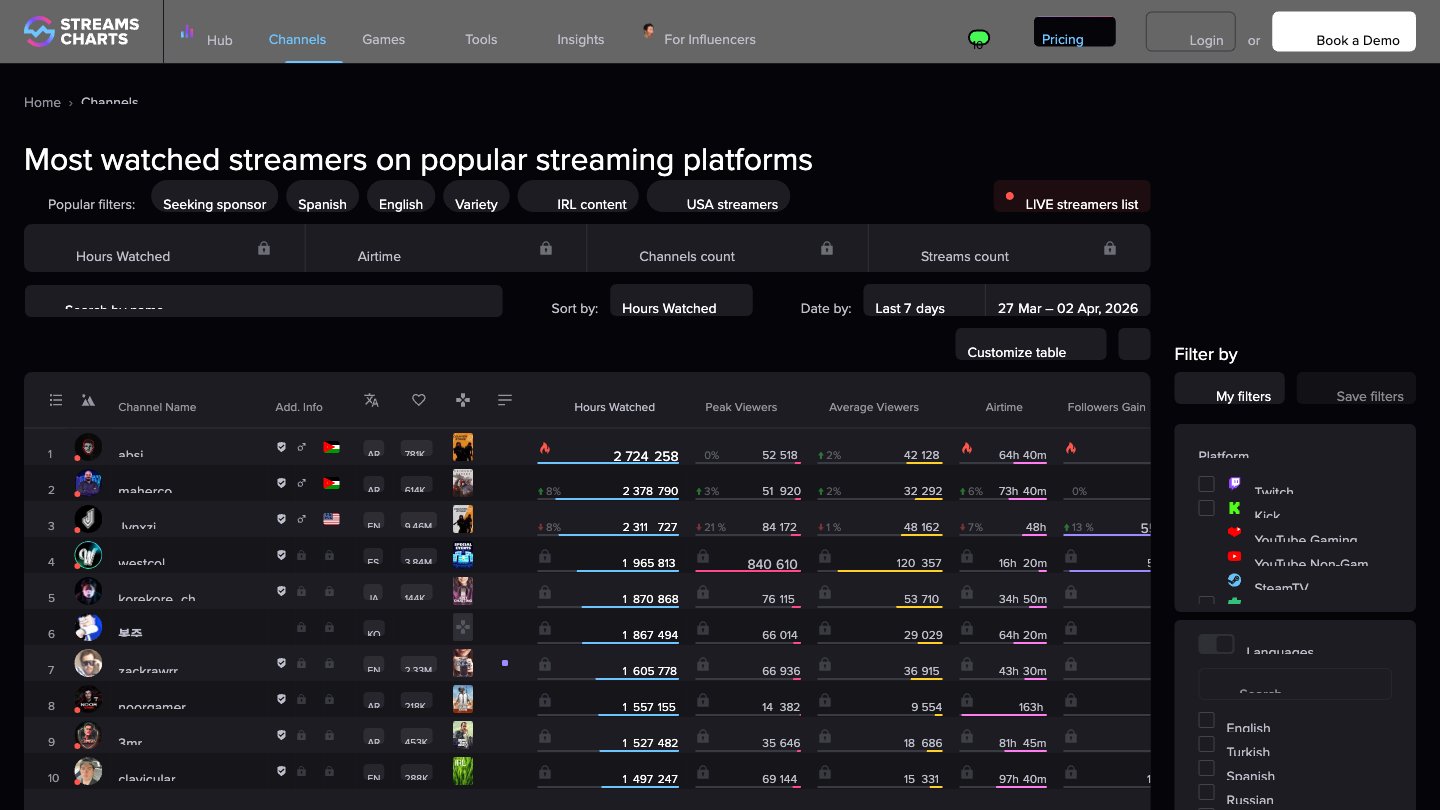Viewport: 1440px width, 810px height.
Task: Sort by Peak Viewers column header
Action: pyautogui.click(x=741, y=407)
